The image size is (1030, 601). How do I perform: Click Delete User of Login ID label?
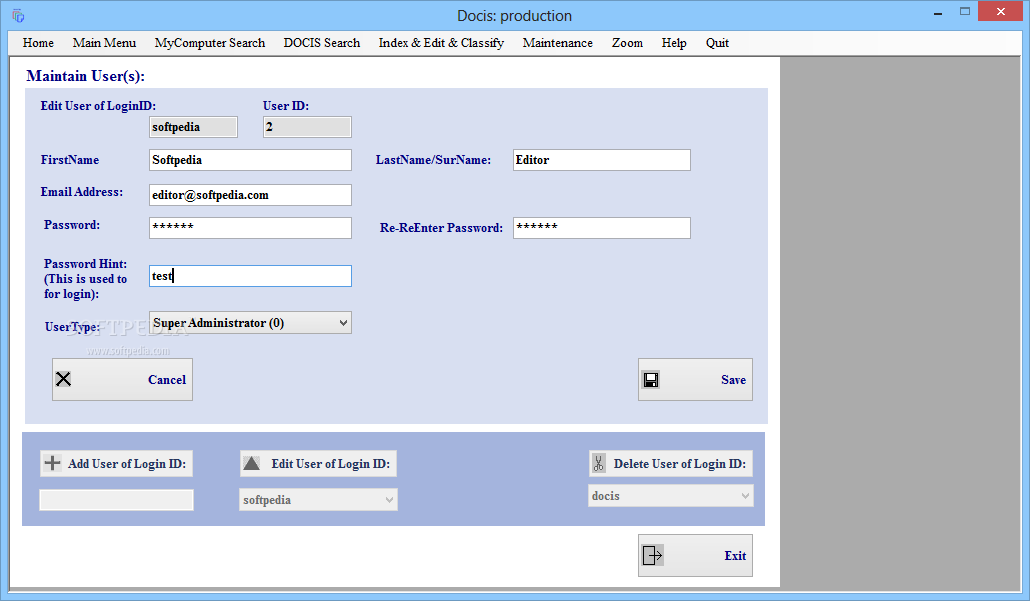[x=680, y=464]
